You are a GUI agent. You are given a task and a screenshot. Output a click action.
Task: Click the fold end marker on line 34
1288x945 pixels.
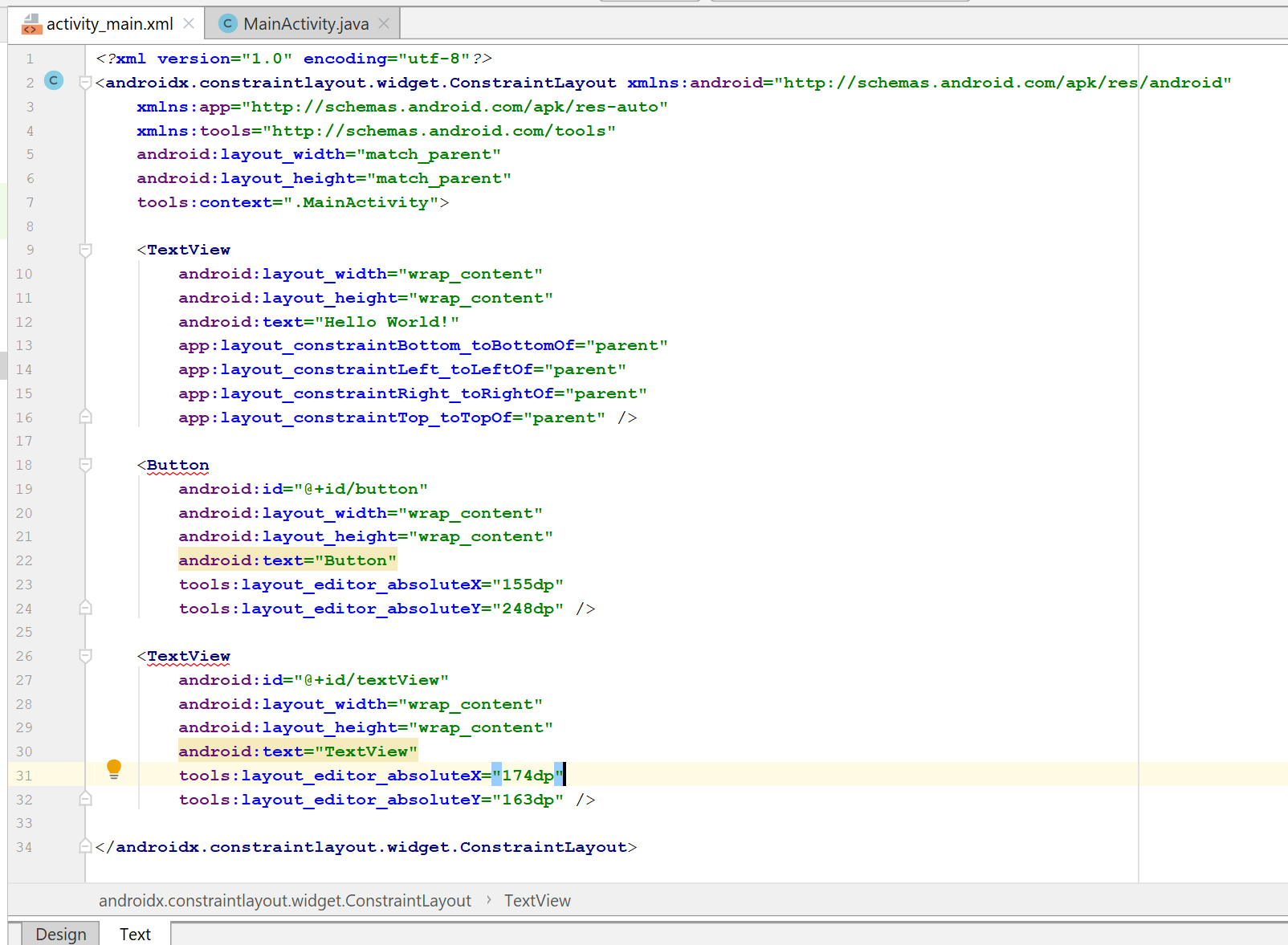85,846
